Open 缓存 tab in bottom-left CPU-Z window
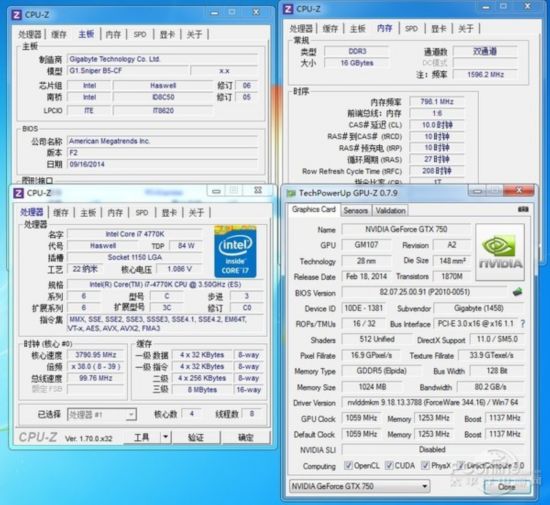 61,212
